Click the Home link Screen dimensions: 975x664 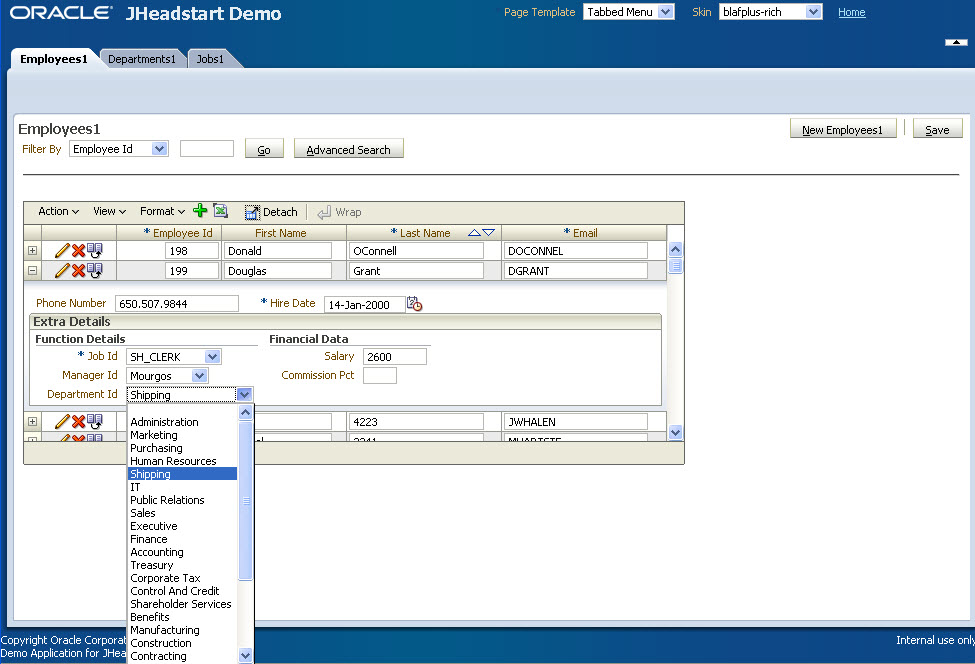click(x=851, y=12)
